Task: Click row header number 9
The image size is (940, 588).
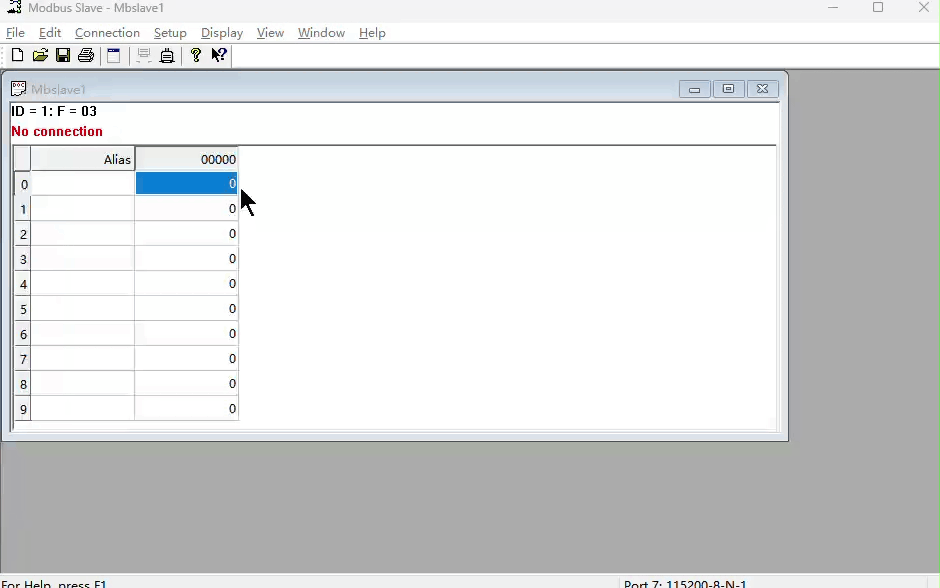Action: click(x=22, y=409)
